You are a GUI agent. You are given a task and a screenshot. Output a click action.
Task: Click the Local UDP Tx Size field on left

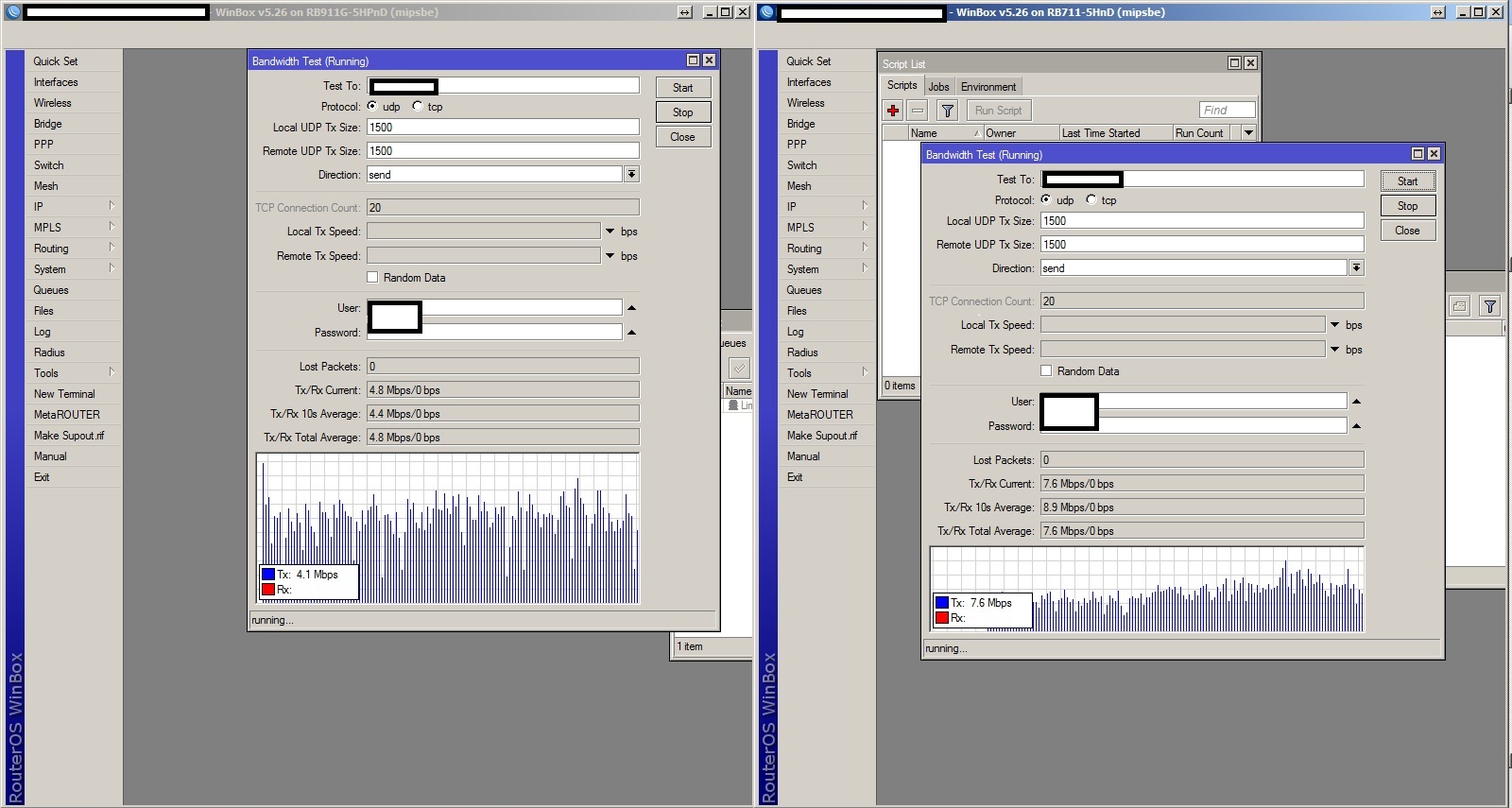coord(503,128)
